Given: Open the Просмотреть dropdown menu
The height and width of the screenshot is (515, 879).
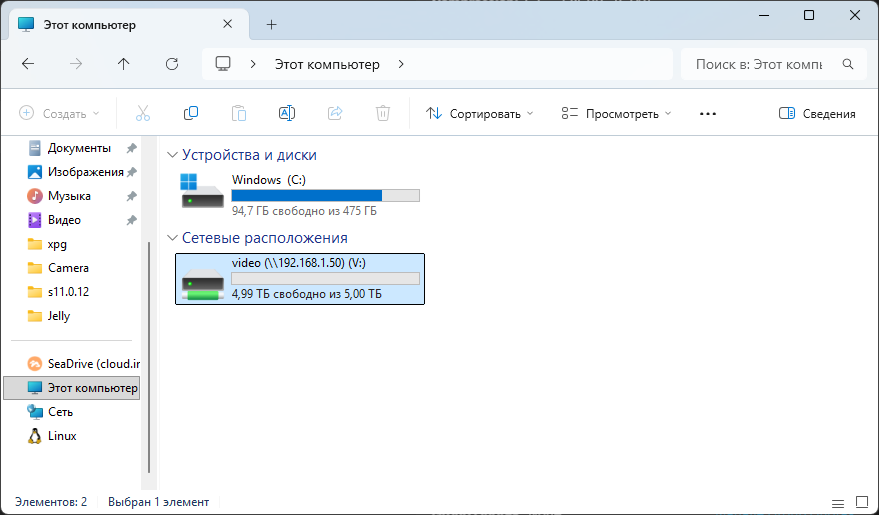Looking at the screenshot, I should click(616, 114).
